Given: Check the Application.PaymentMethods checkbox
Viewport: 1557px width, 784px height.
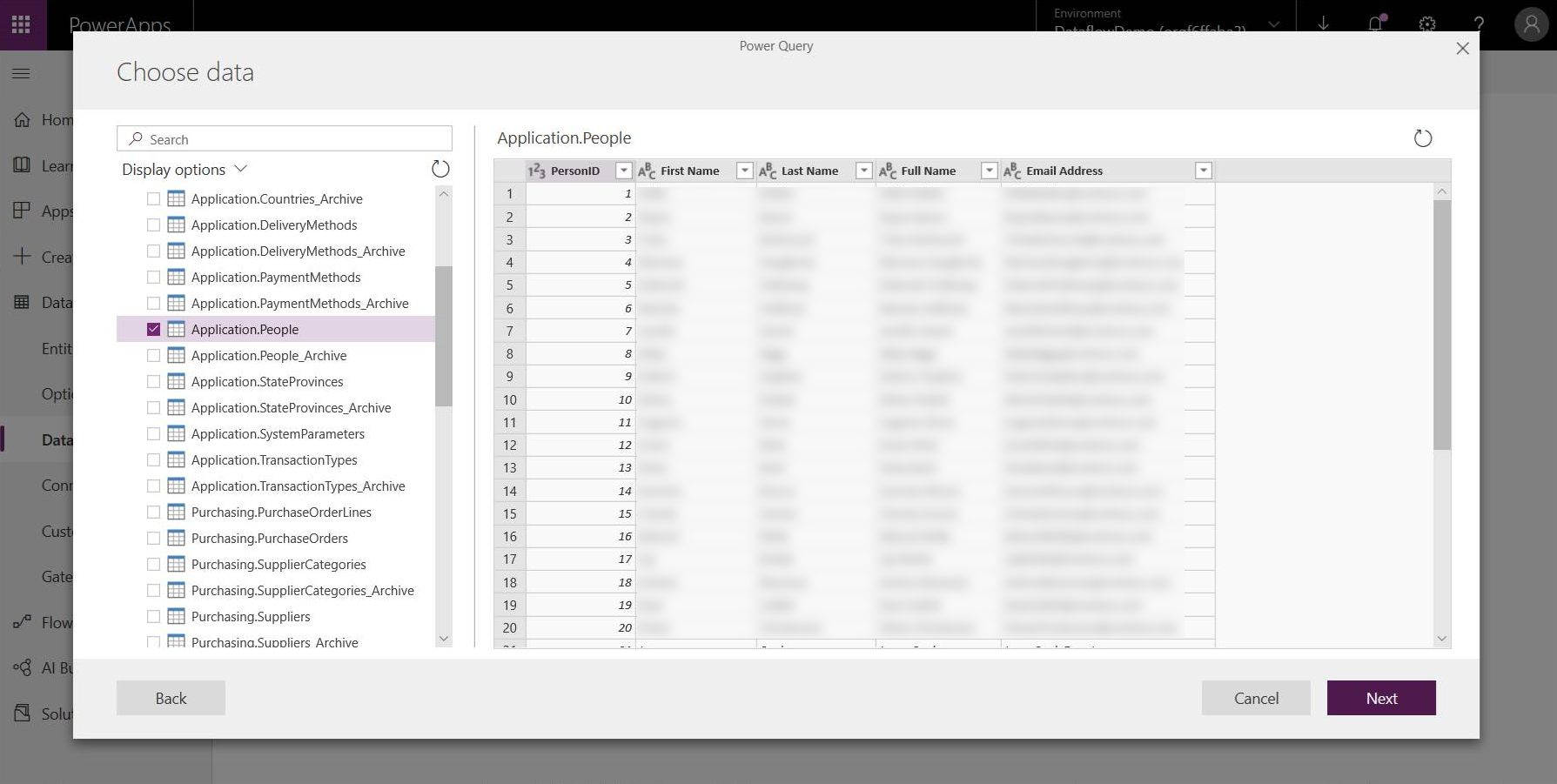Looking at the screenshot, I should (x=153, y=277).
